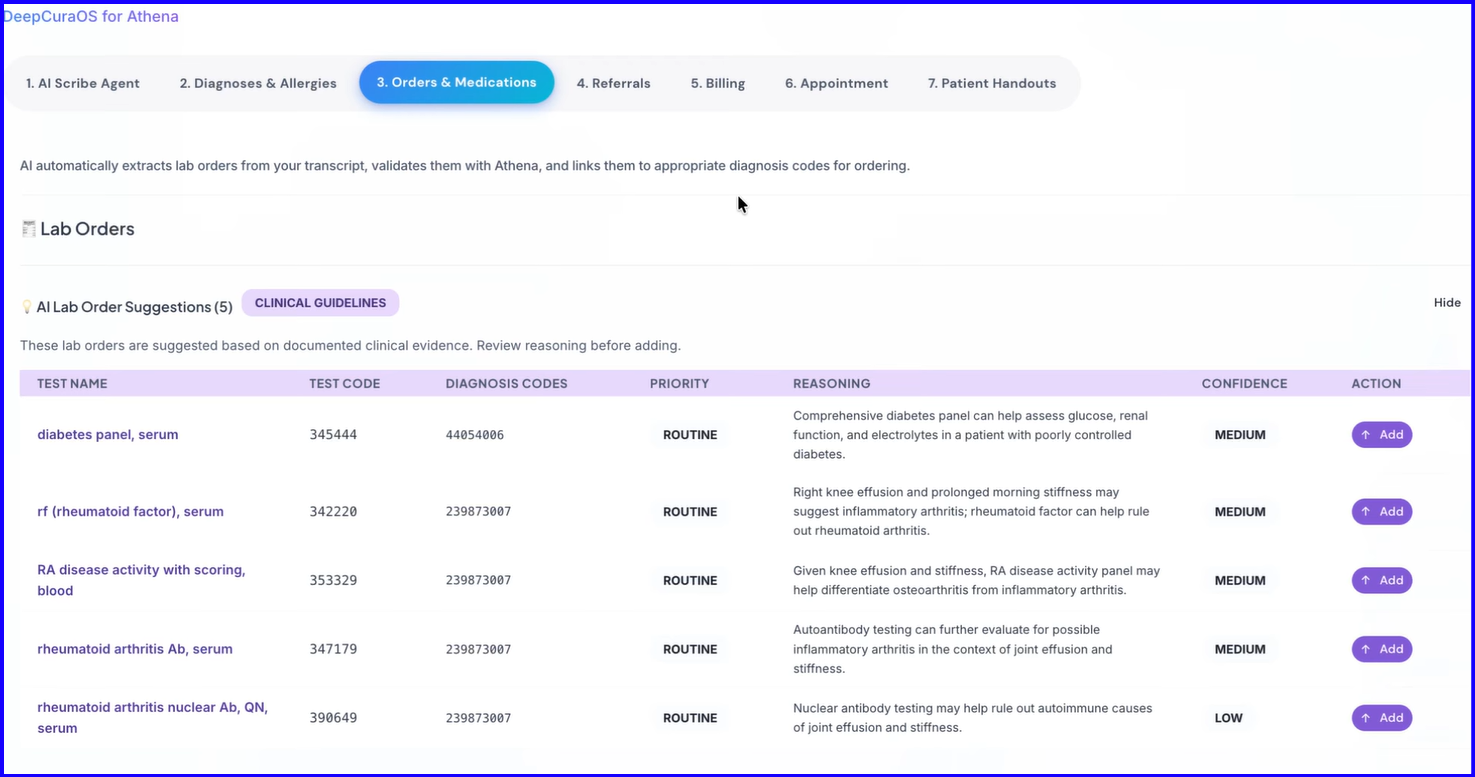Image resolution: width=1475 pixels, height=777 pixels.
Task: Open the rf (rheumatoid factor), serum link
Action: pos(130,512)
